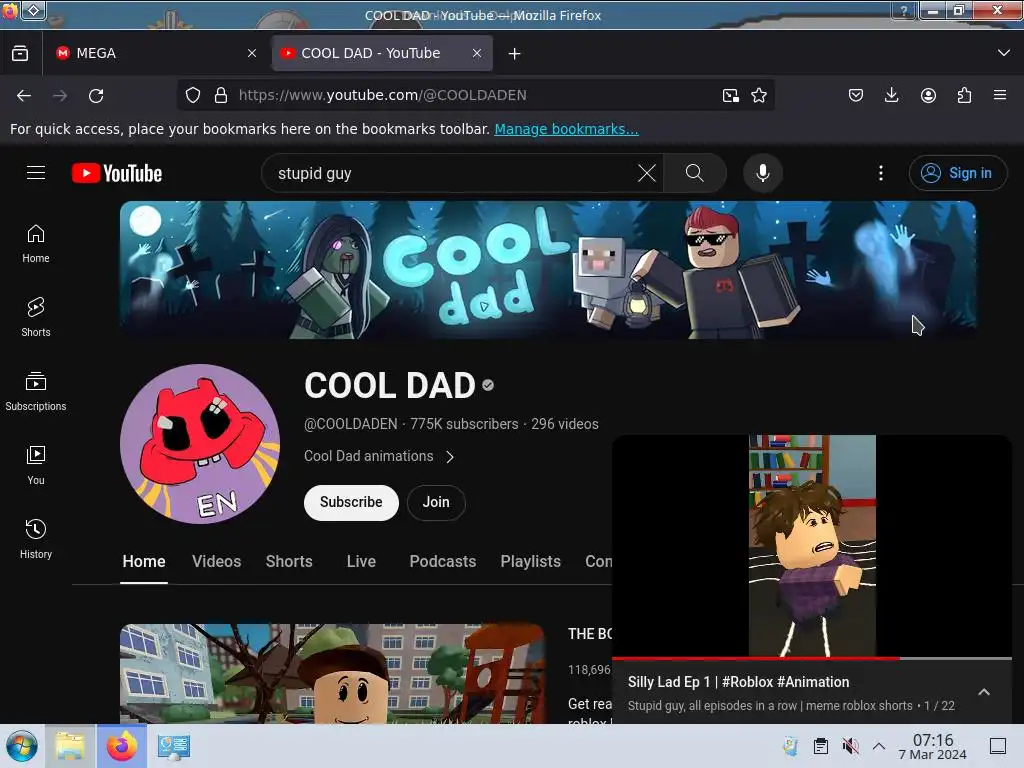Open a new tab with plus button

pos(515,54)
